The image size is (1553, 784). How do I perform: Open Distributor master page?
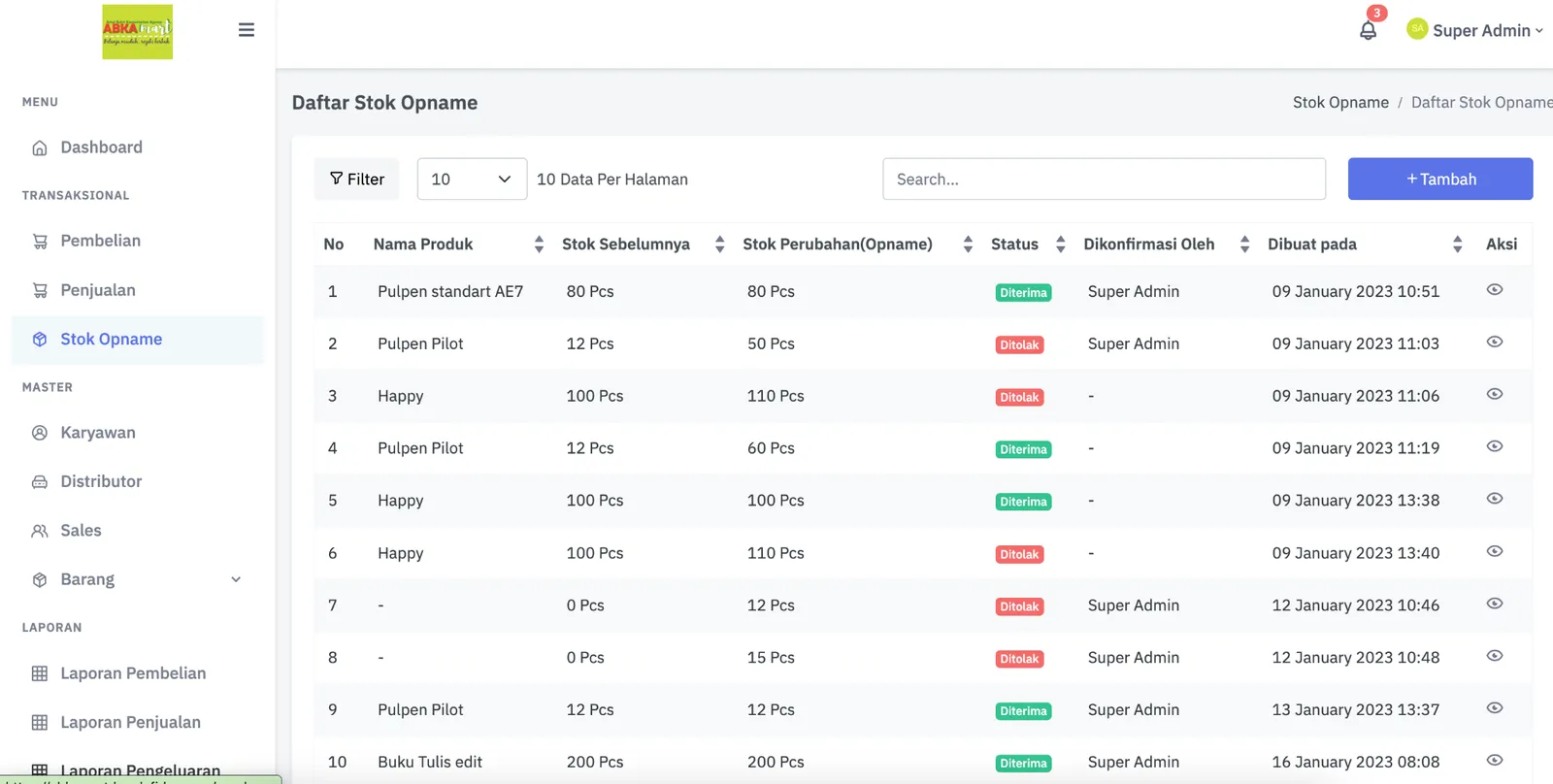pyautogui.click(x=101, y=481)
